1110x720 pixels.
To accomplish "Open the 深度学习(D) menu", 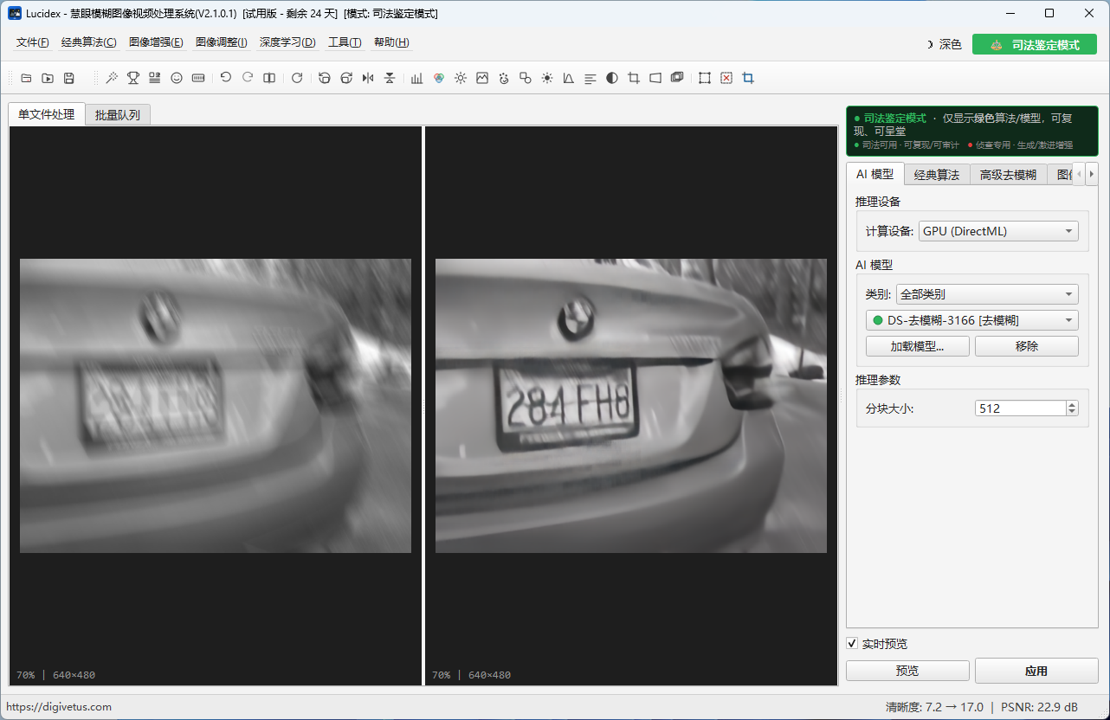I will [x=287, y=42].
